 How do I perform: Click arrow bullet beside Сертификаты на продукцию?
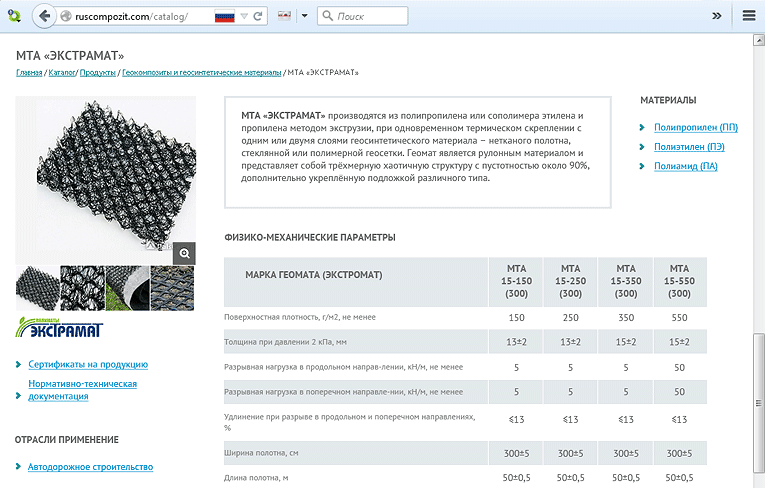[18, 365]
